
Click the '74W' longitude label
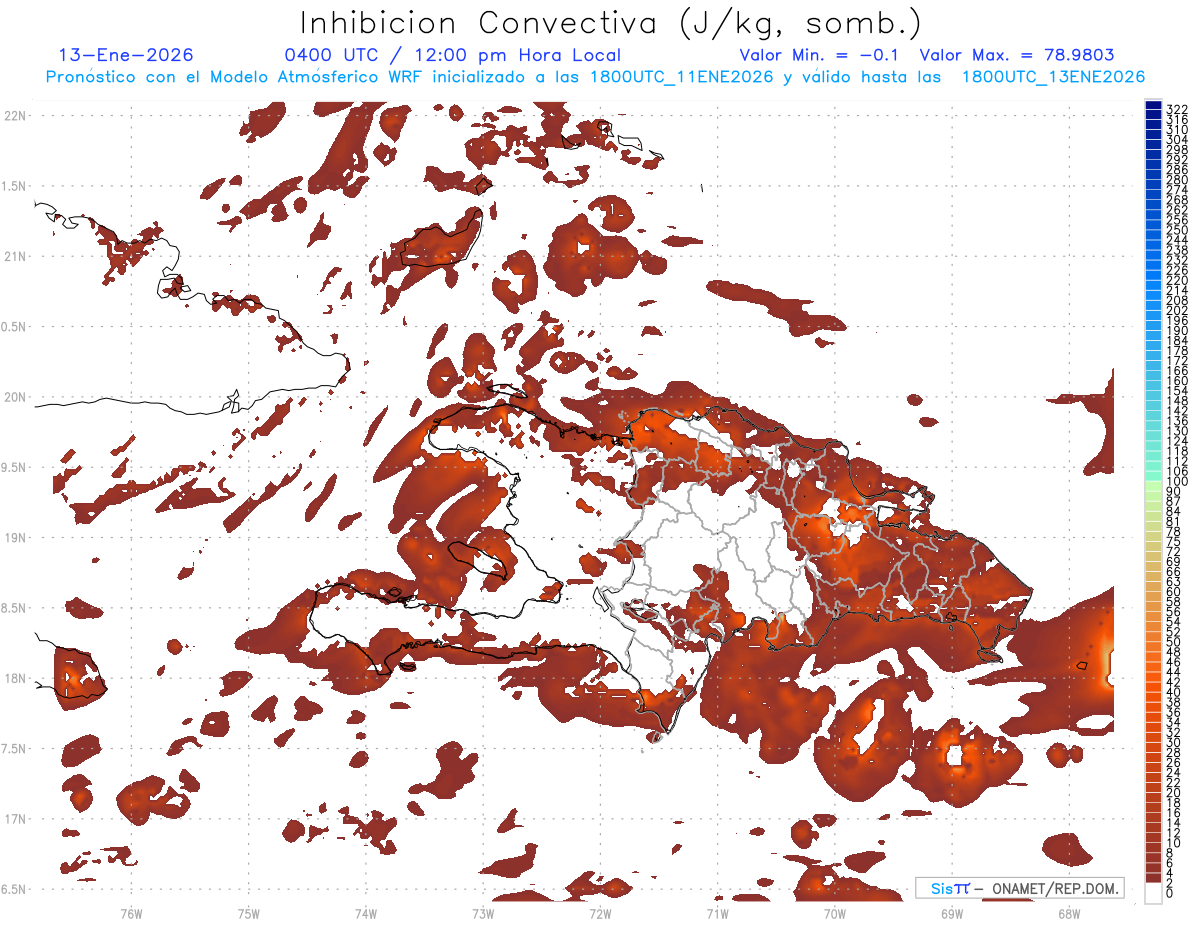click(366, 913)
